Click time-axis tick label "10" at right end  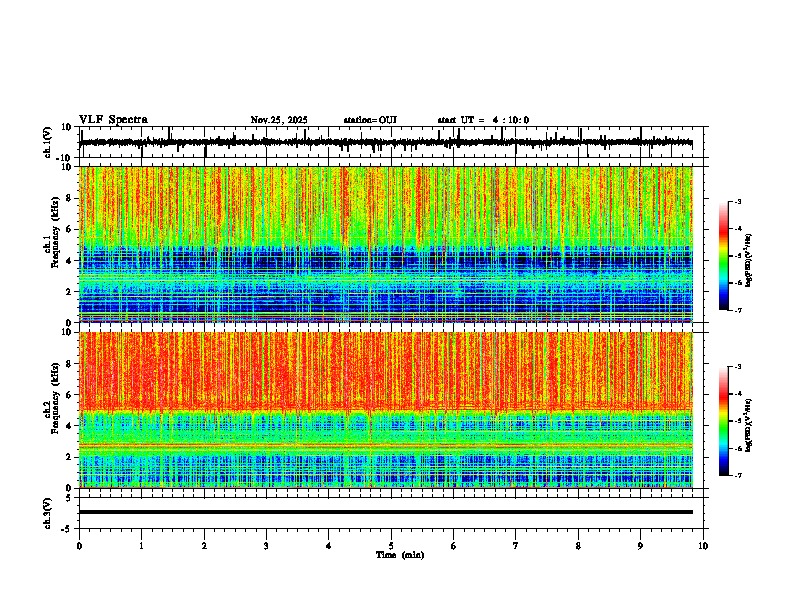pyautogui.click(x=703, y=546)
